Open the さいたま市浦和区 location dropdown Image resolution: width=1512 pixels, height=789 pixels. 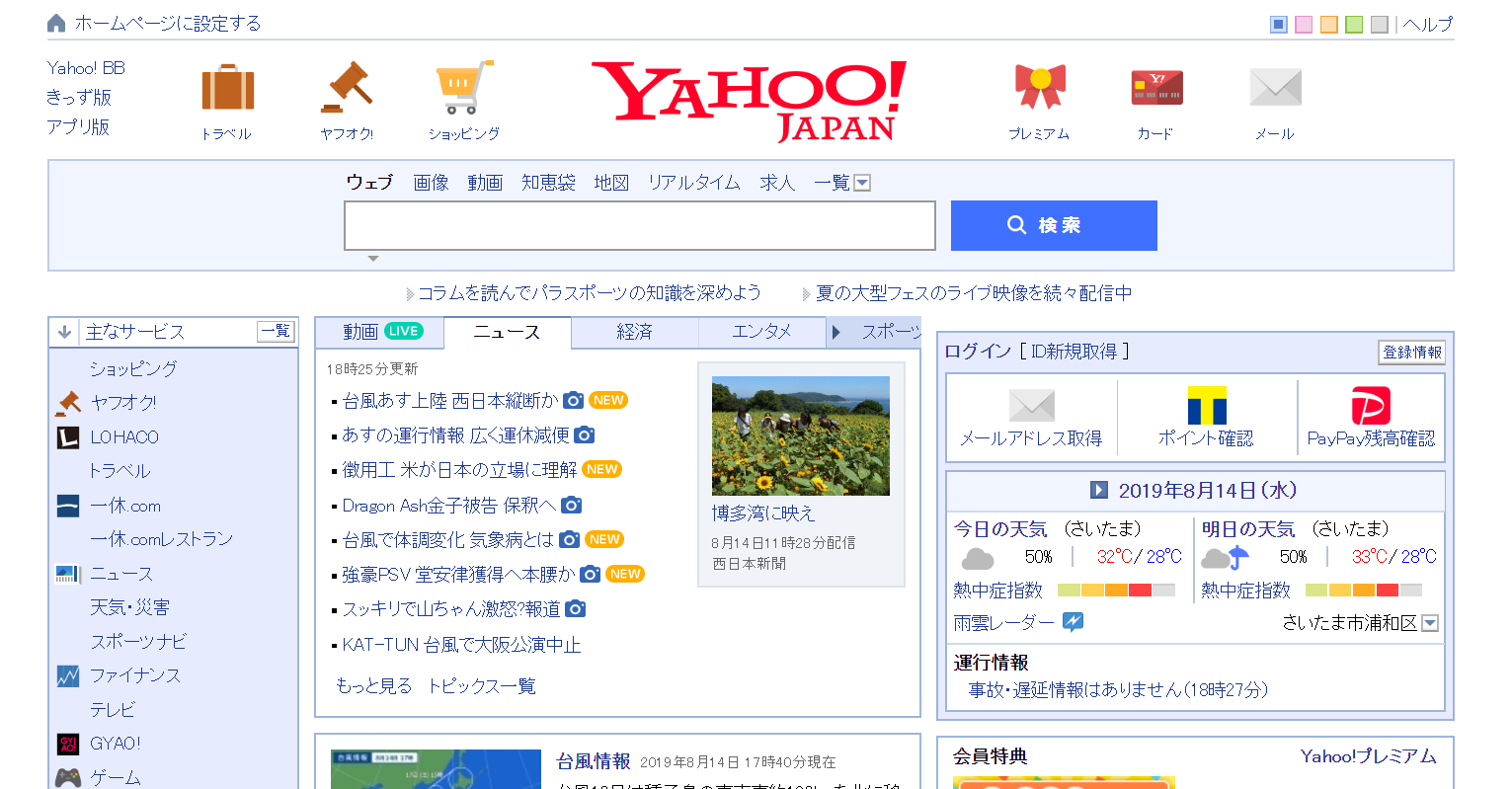click(x=1430, y=623)
